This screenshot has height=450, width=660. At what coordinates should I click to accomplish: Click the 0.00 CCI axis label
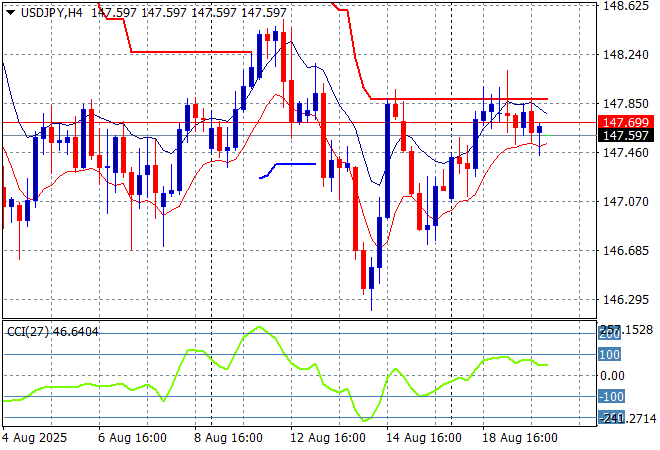click(x=613, y=375)
